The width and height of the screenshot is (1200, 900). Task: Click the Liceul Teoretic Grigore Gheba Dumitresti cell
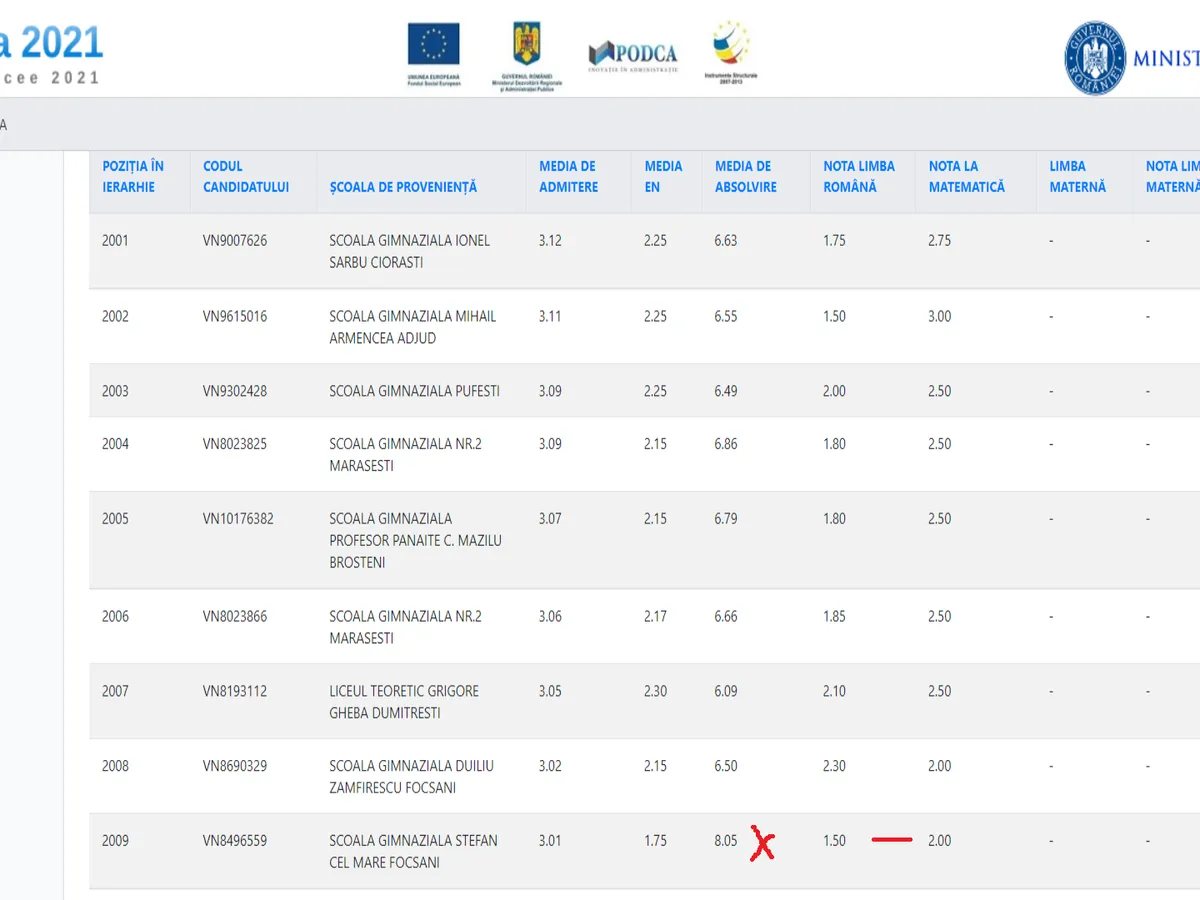click(x=404, y=702)
